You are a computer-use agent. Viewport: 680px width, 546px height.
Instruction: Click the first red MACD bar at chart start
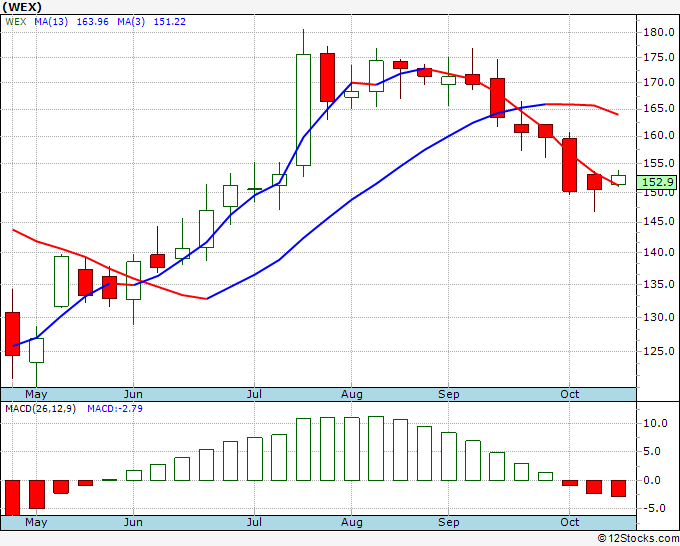pos(13,497)
